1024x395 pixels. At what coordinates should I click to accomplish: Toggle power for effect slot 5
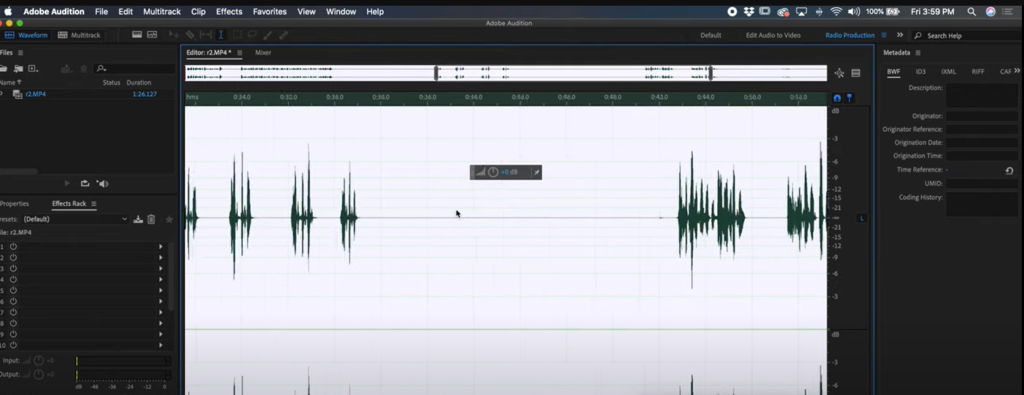(13, 291)
